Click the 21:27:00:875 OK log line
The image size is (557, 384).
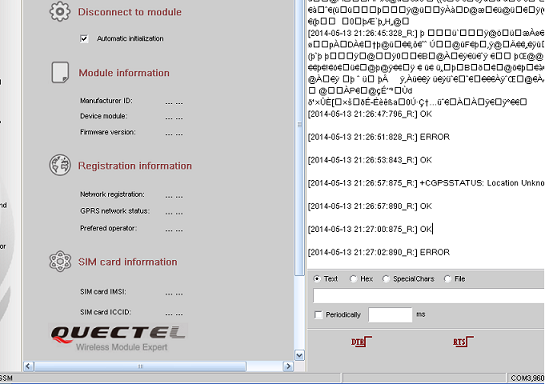point(370,229)
